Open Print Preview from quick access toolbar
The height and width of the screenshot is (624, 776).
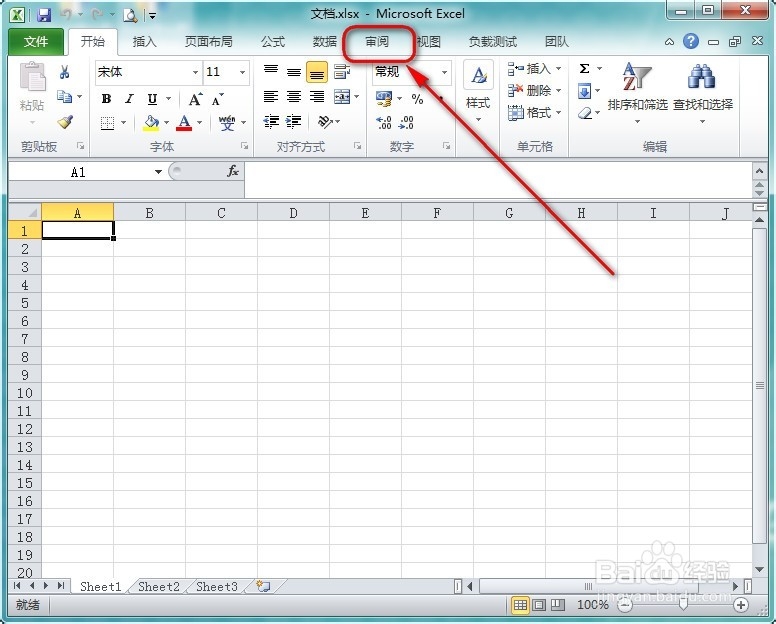130,15
